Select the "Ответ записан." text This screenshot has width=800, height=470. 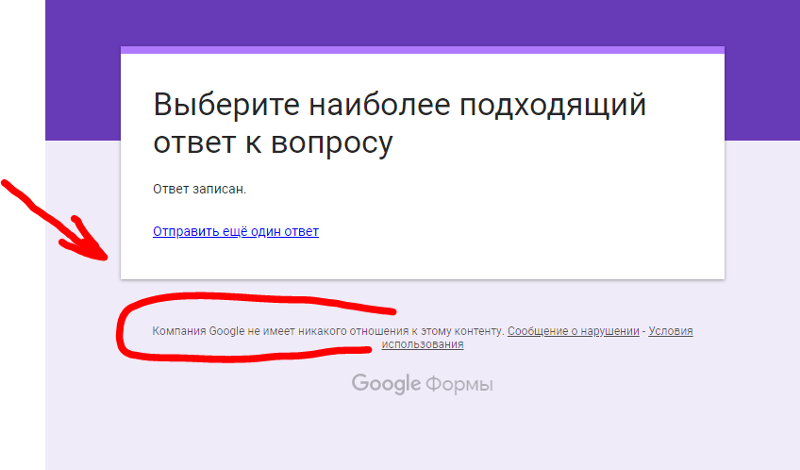pyautogui.click(x=199, y=189)
